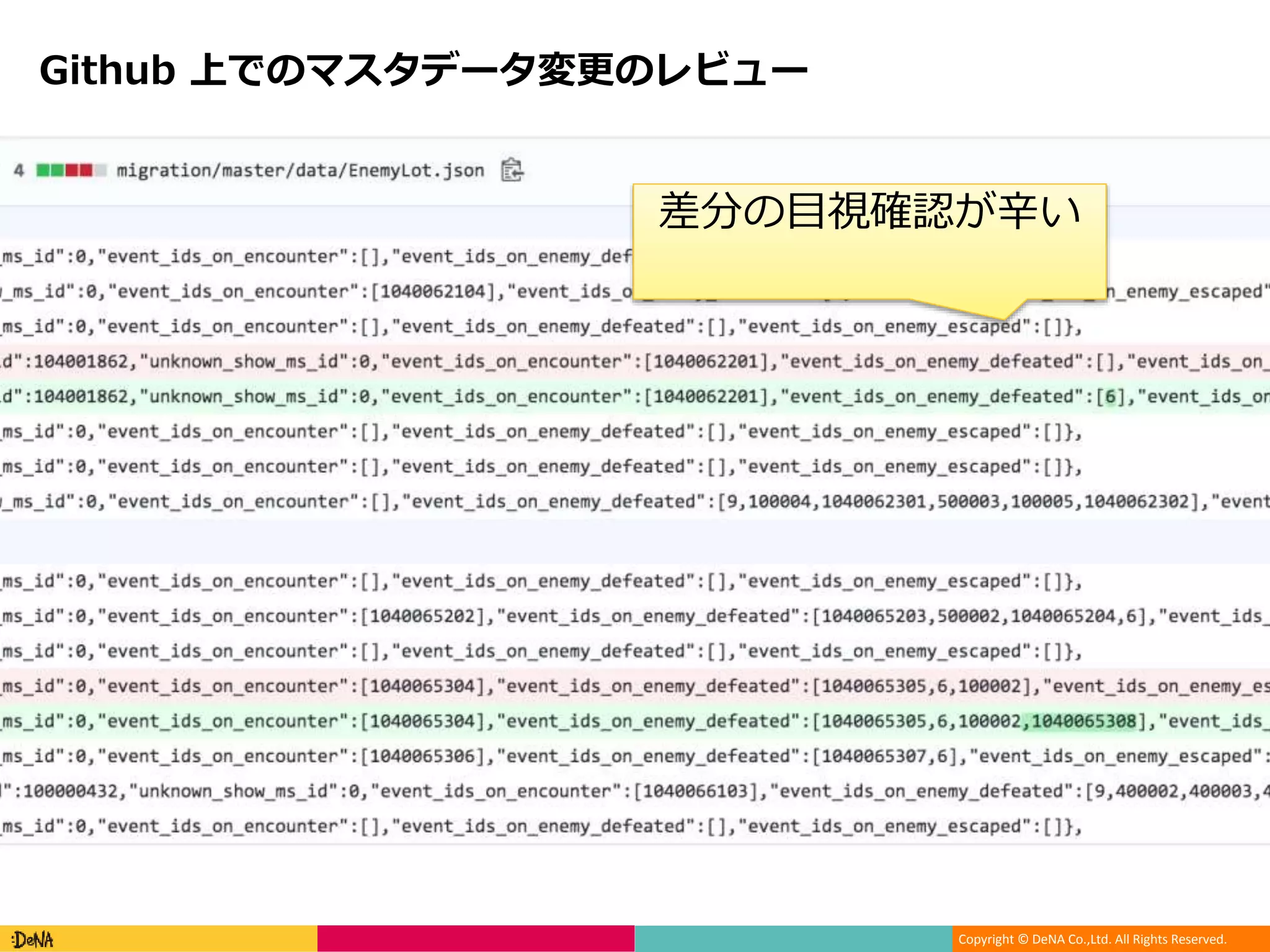Screen dimensions: 1270x952
Task: Click the line with encounter id 1040062104
Action: pos(635,291)
